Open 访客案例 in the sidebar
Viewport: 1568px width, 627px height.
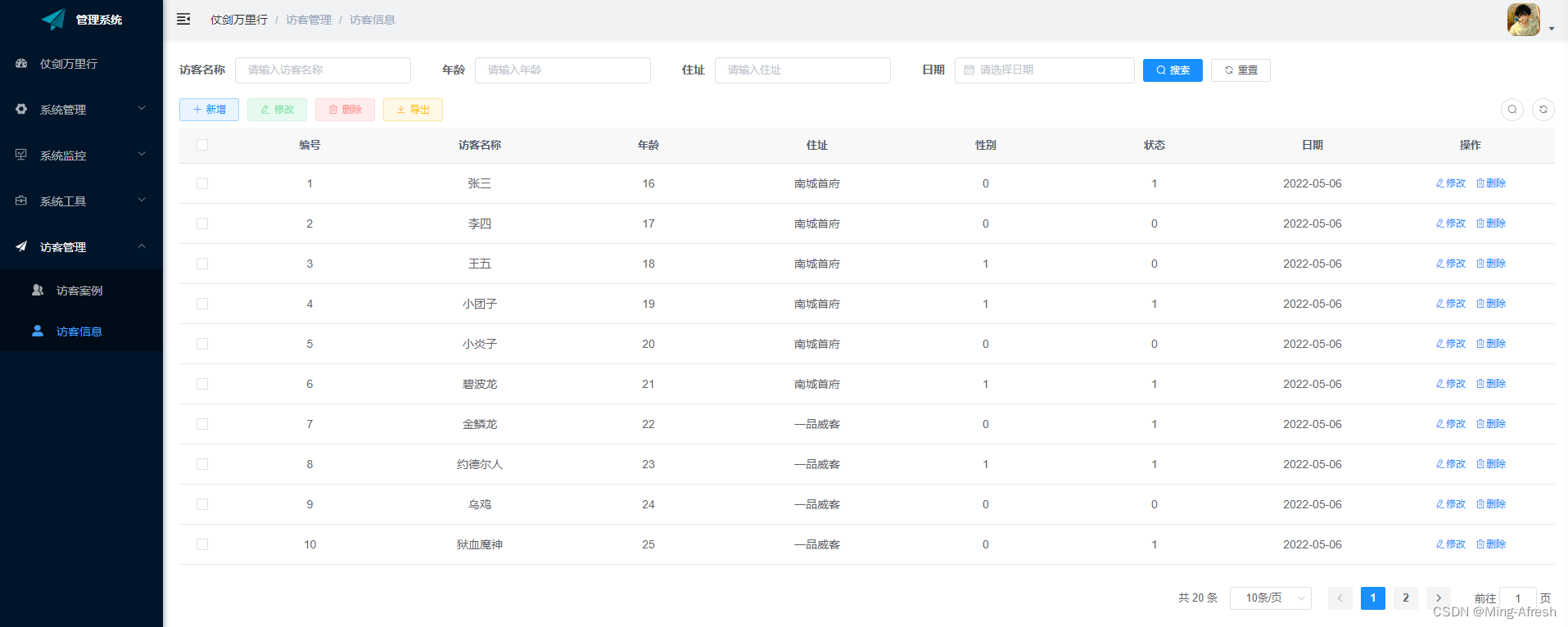click(x=79, y=291)
